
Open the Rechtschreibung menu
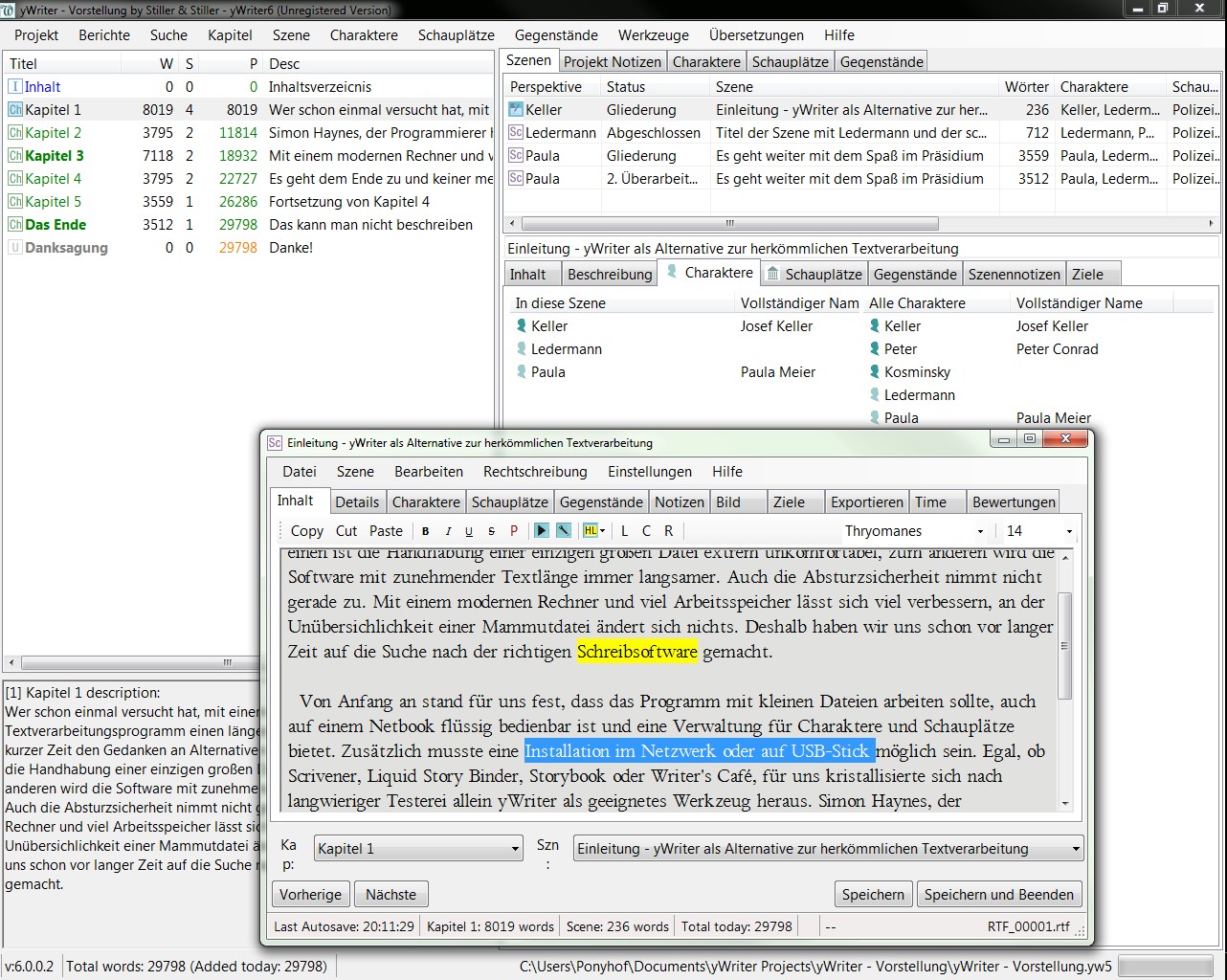[535, 472]
